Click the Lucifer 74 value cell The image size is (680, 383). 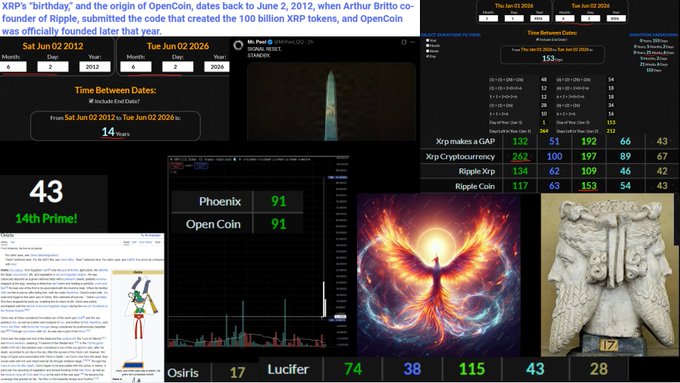[353, 369]
